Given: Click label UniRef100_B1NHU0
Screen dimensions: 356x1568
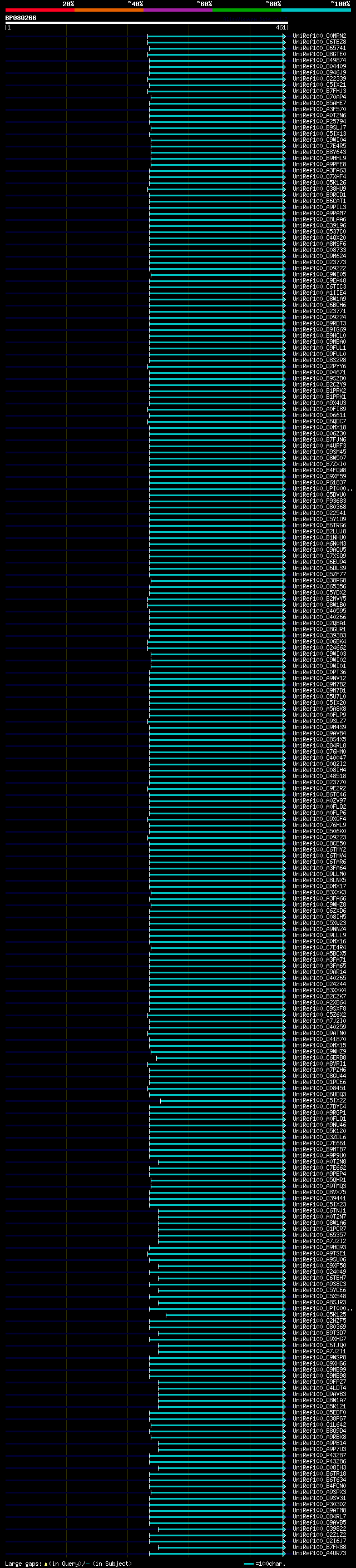Looking at the screenshot, I should tap(319, 537).
